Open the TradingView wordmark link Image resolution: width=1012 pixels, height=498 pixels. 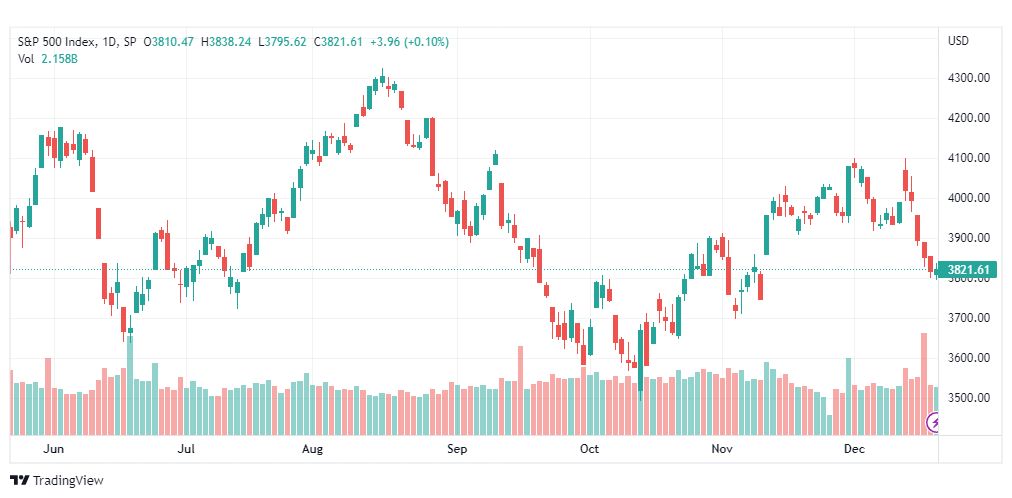click(x=67, y=481)
